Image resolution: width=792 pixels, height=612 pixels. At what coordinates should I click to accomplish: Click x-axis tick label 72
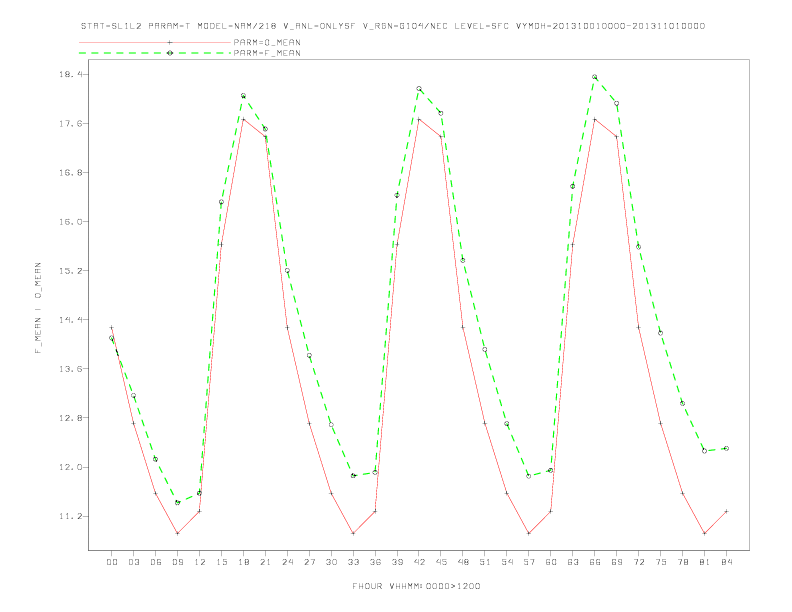point(638,562)
